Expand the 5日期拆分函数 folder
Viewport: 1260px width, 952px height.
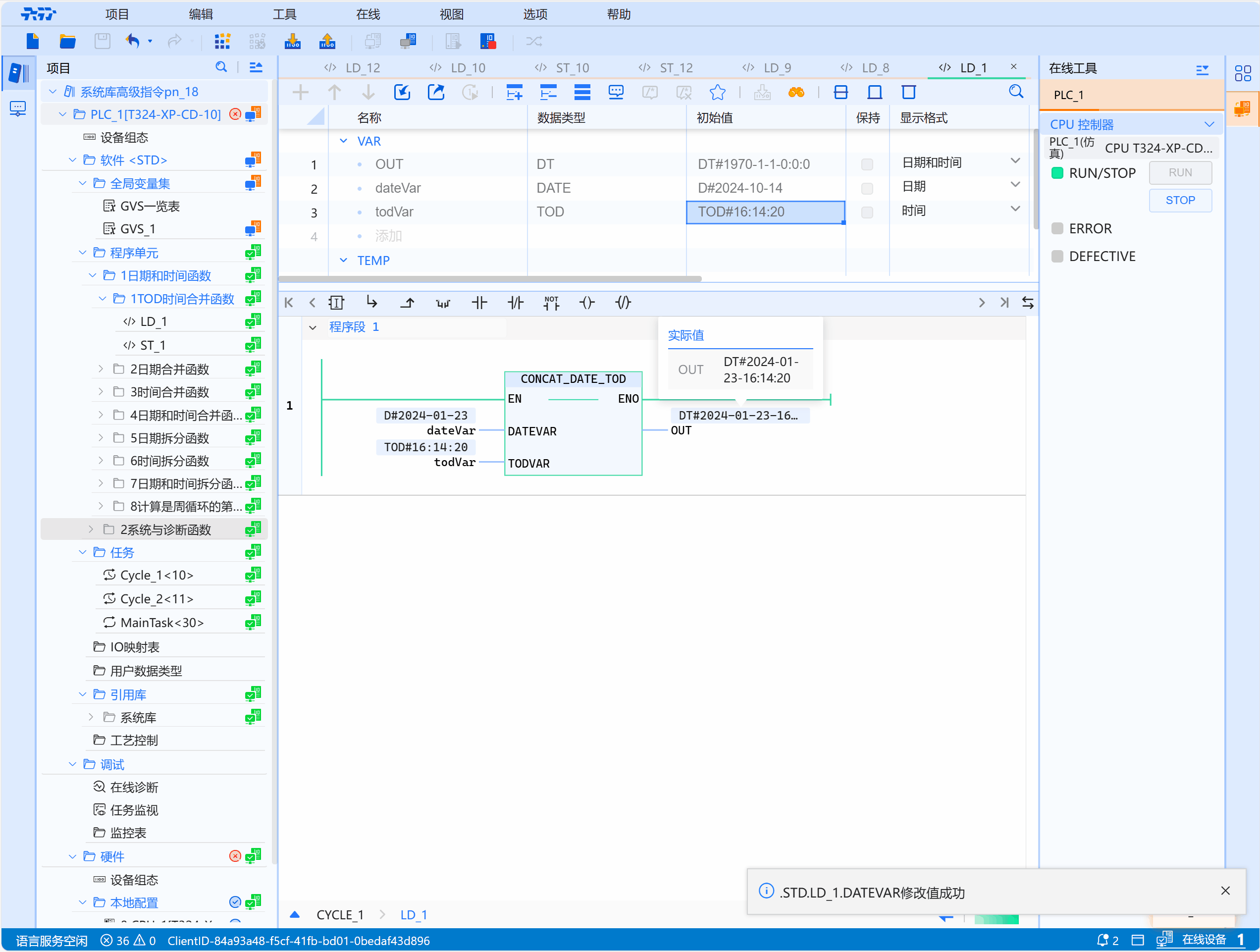[101, 437]
